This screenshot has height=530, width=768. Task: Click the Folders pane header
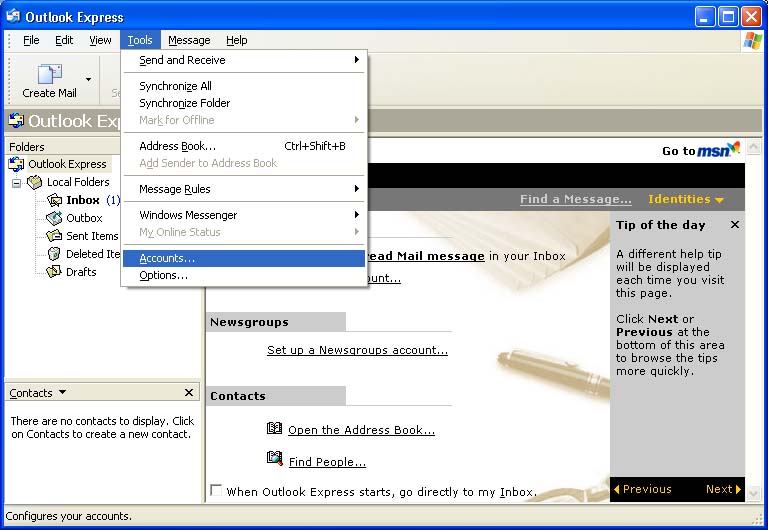(62, 146)
